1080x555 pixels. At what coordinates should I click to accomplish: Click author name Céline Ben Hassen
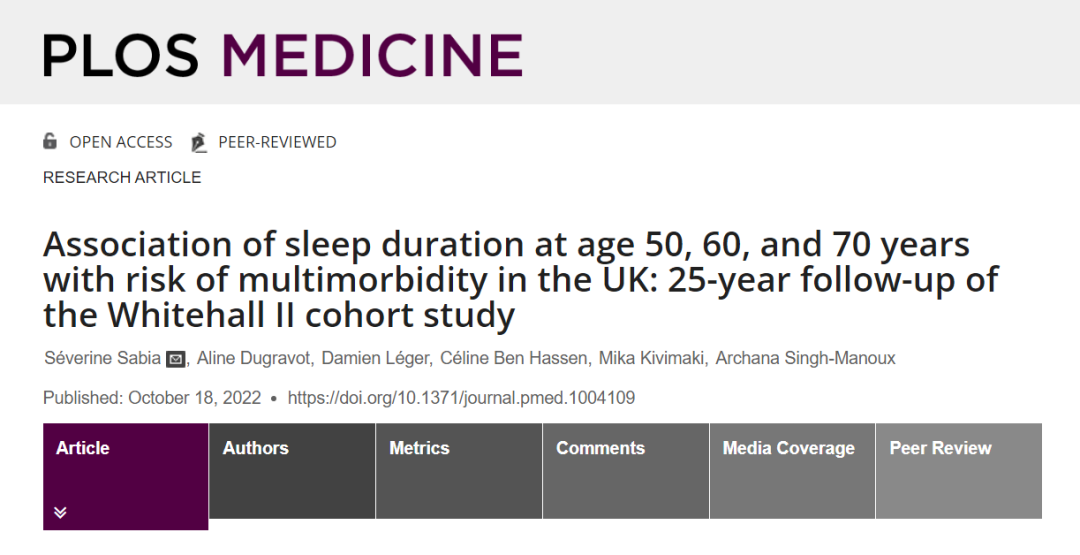pyautogui.click(x=514, y=358)
